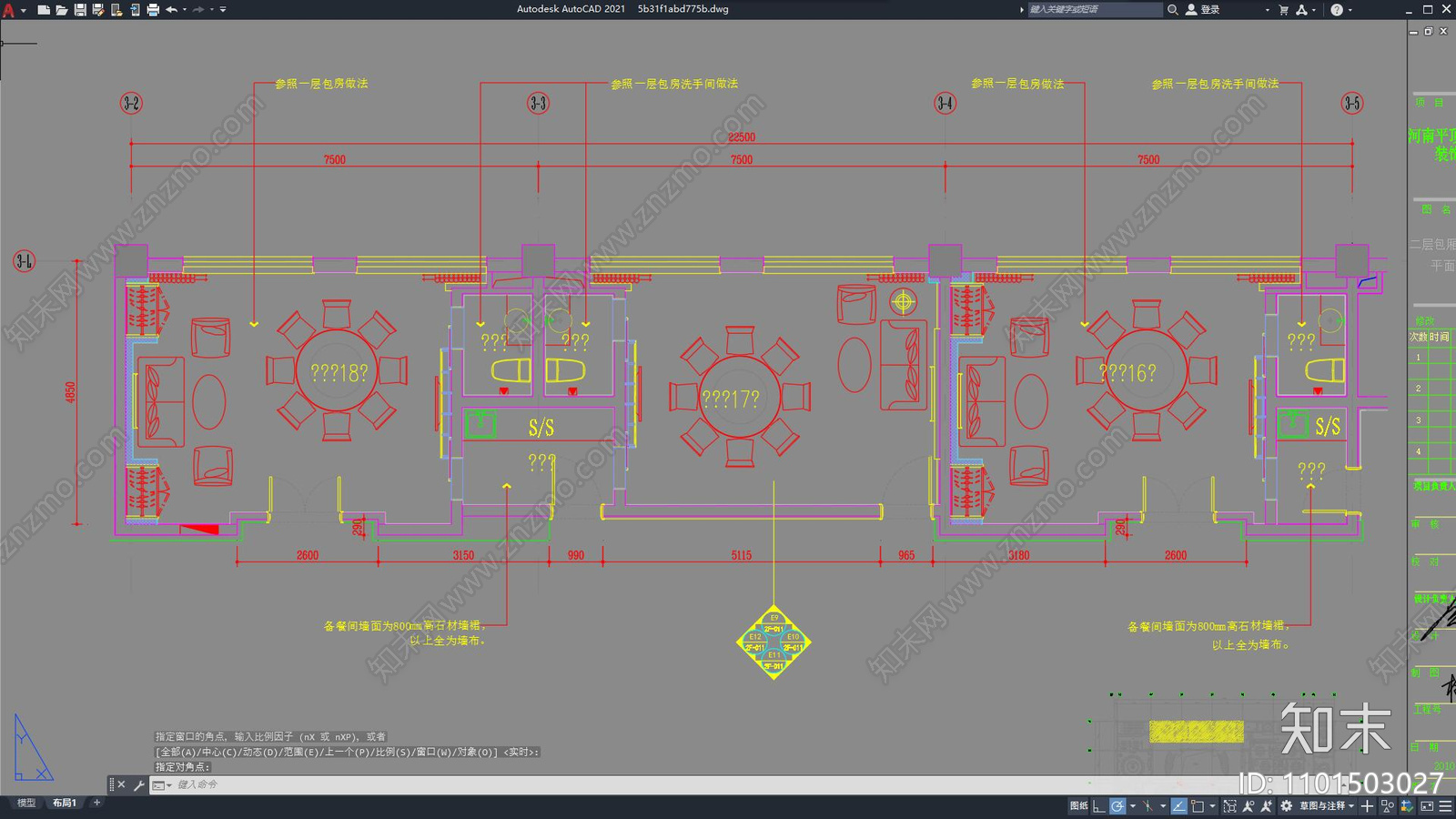
Task: Click the search magnifier icon
Action: pos(1173,10)
